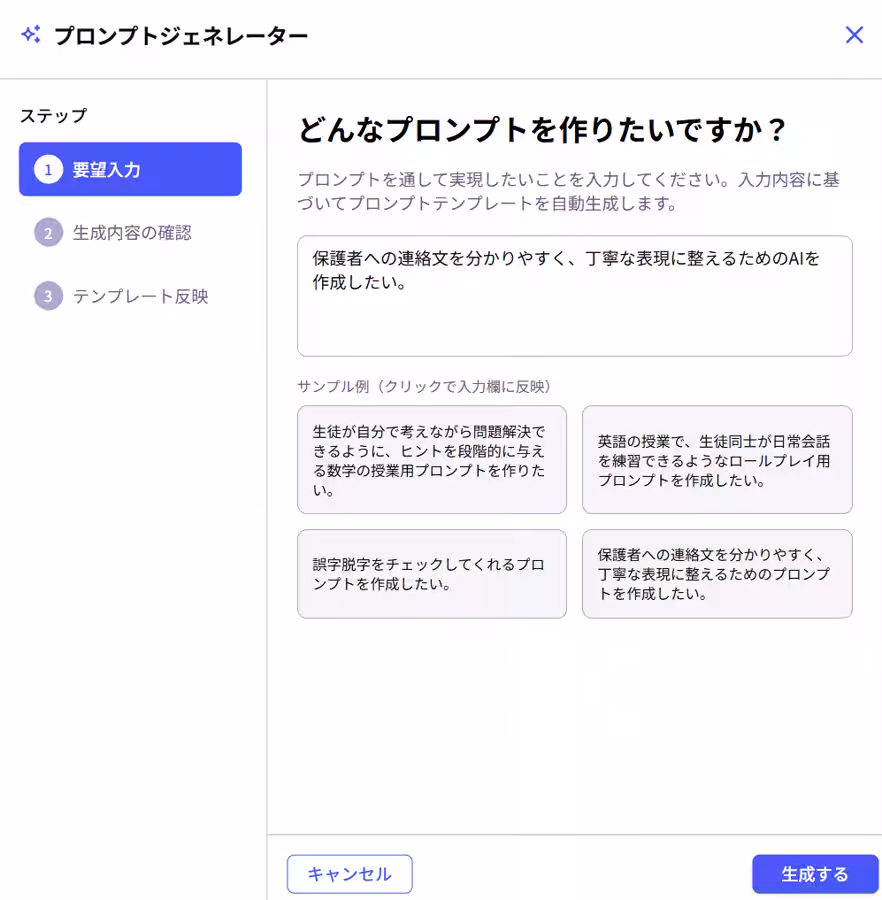Click the circled number 3 step indicator
Screen dimensions: 882x900
click(x=47, y=296)
